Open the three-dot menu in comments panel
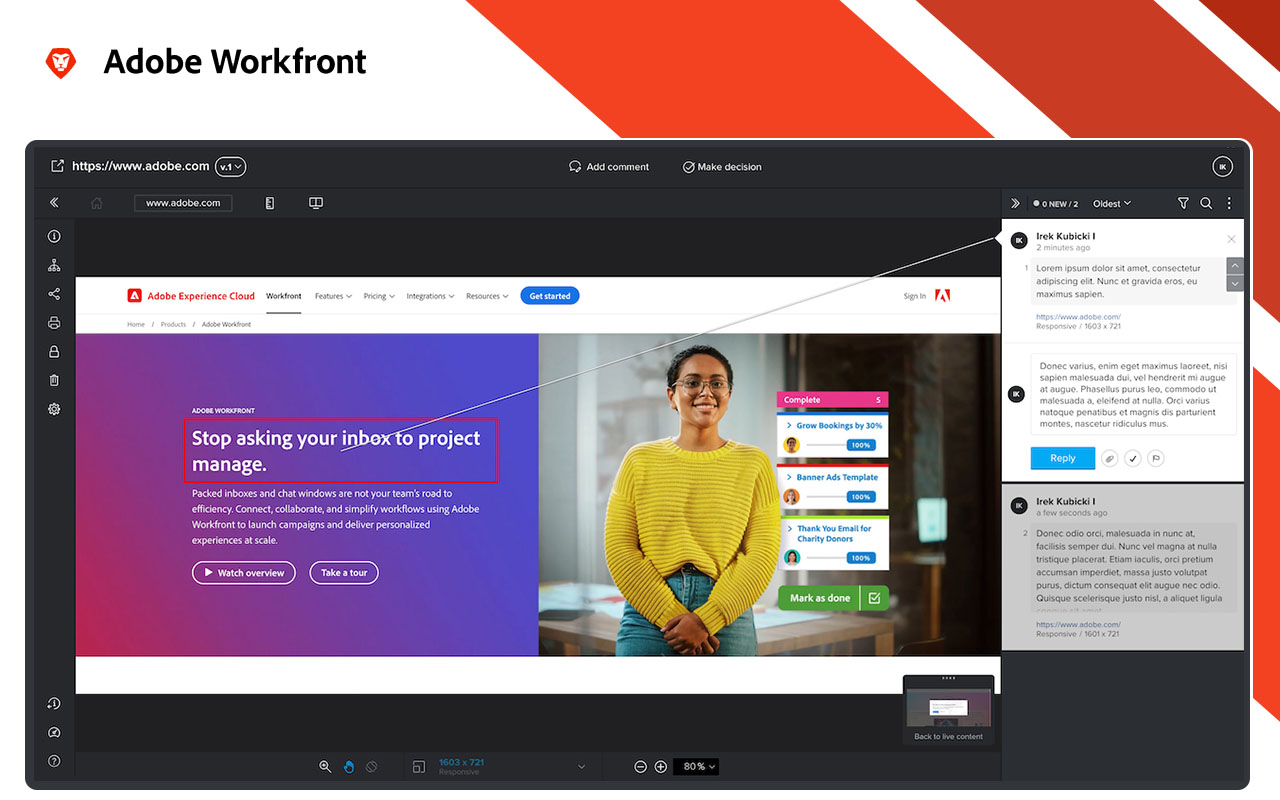This screenshot has width=1280, height=800. coord(1229,202)
